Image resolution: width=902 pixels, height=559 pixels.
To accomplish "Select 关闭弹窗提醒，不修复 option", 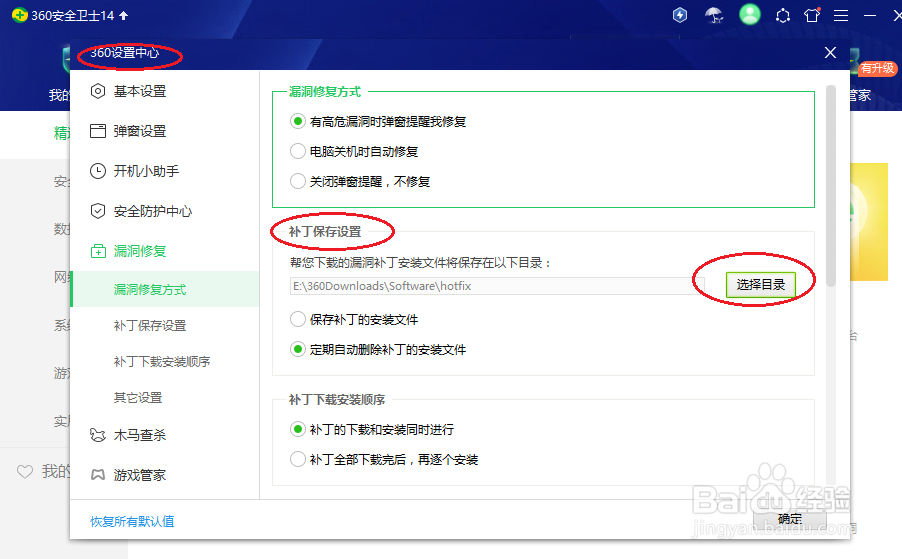I will (361, 181).
